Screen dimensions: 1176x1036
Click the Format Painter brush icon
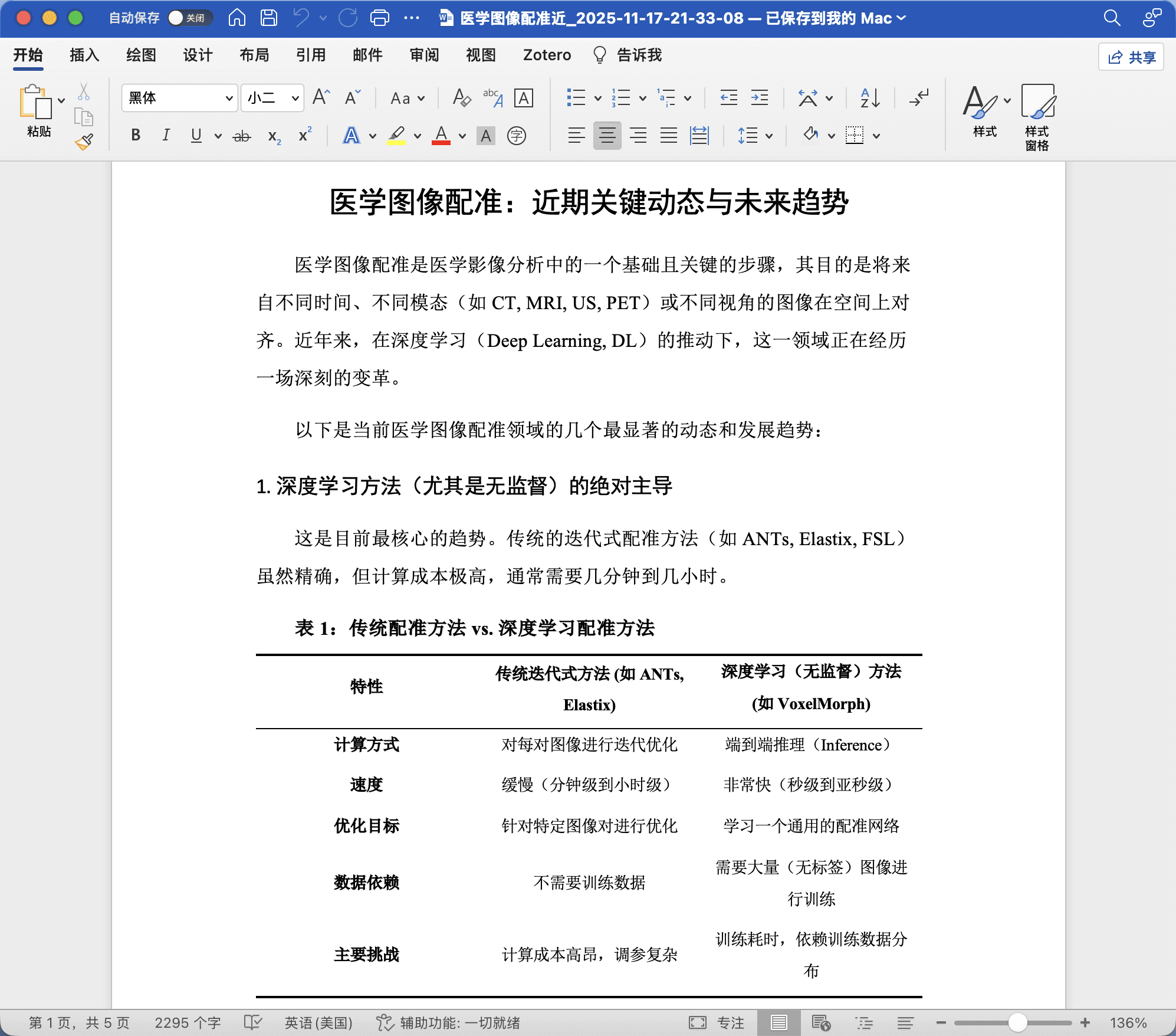[x=84, y=142]
